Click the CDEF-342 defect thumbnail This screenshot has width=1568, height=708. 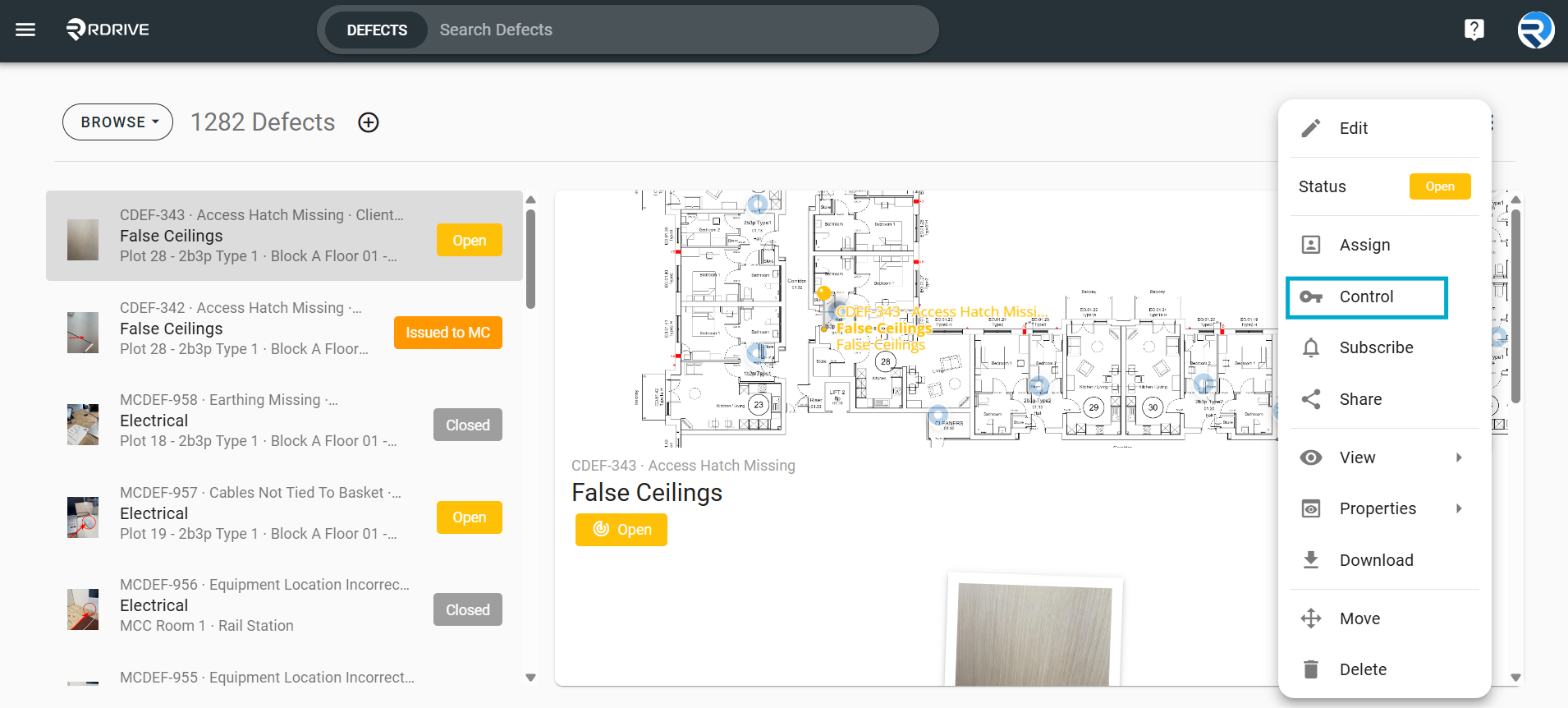pos(83,333)
